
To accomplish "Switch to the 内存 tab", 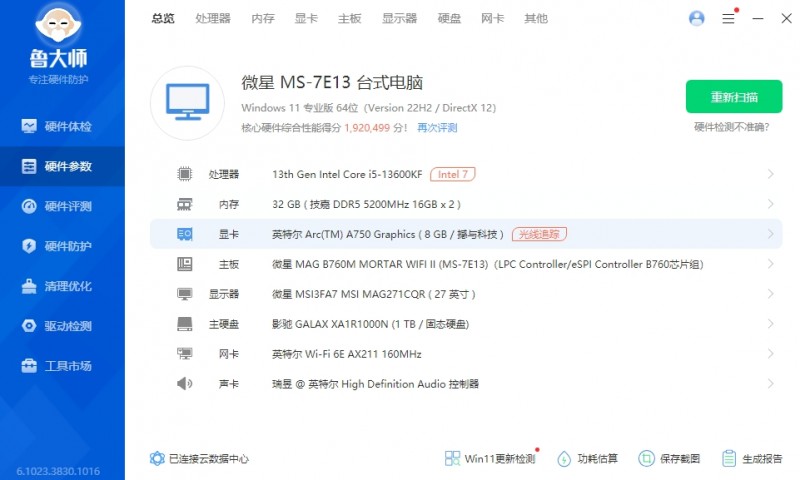I will 263,19.
